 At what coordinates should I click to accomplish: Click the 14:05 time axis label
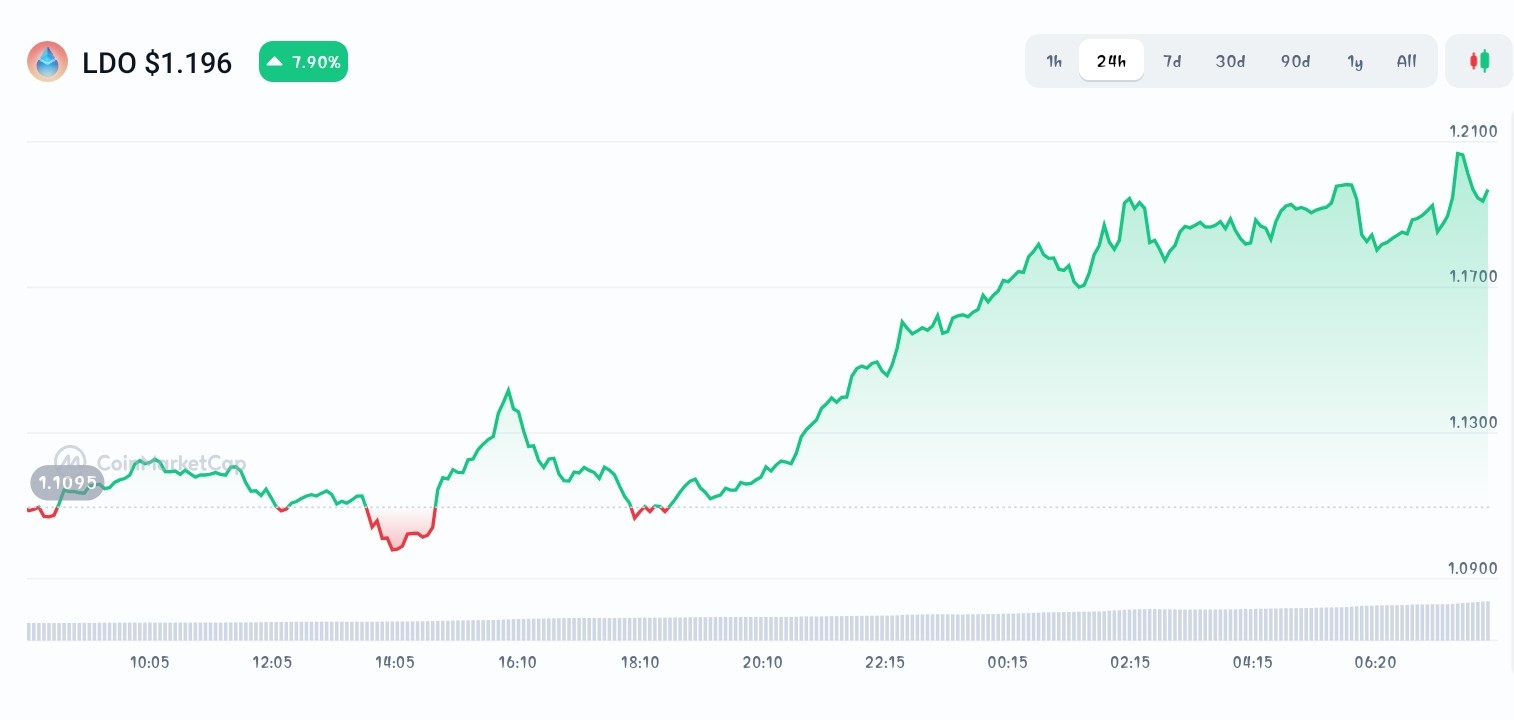[395, 662]
